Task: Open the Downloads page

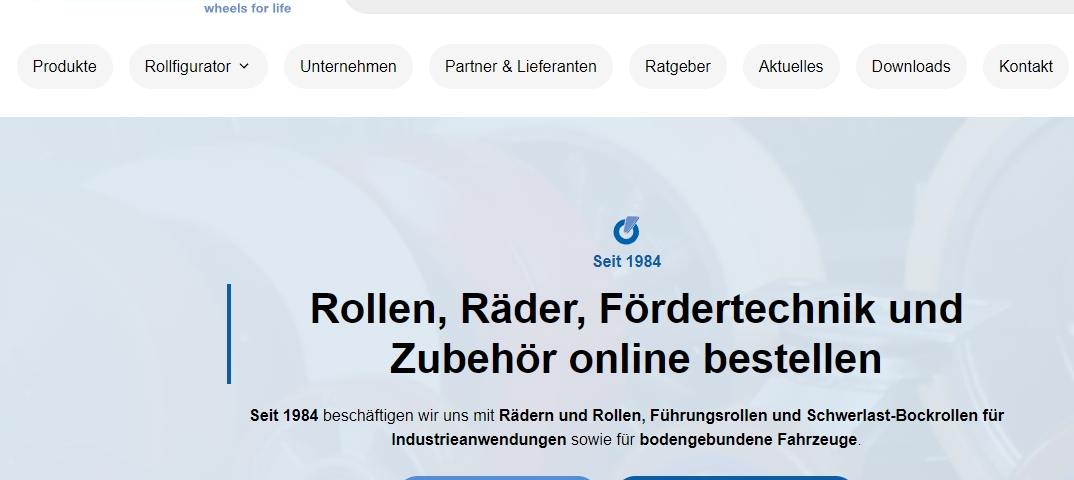Action: pyautogui.click(x=910, y=67)
